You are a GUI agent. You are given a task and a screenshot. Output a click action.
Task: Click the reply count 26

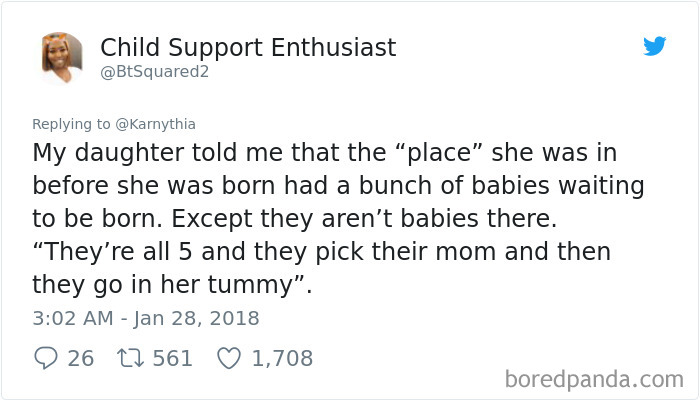pyautogui.click(x=81, y=358)
